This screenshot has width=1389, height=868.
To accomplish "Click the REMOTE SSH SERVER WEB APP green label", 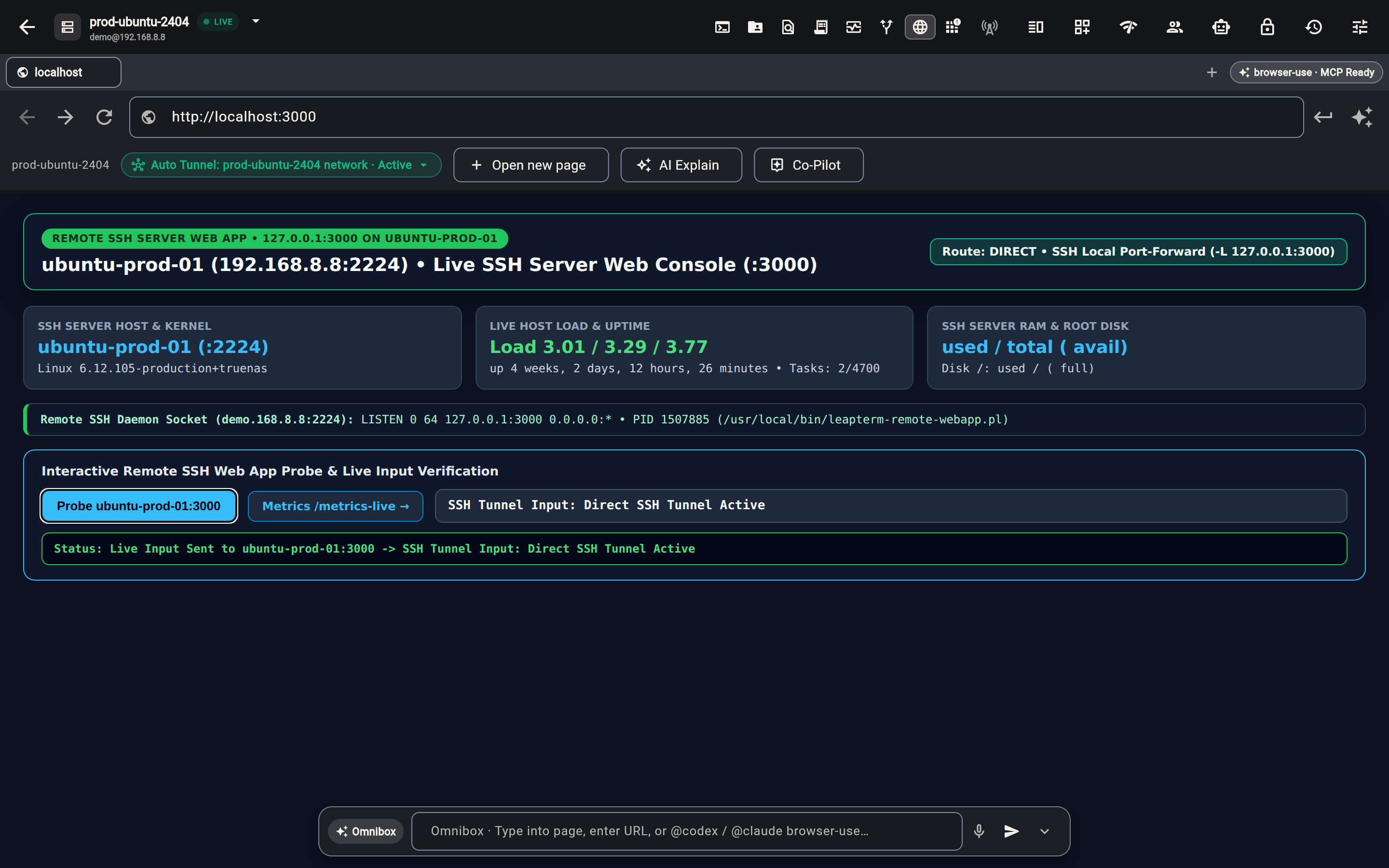I will pyautogui.click(x=274, y=238).
